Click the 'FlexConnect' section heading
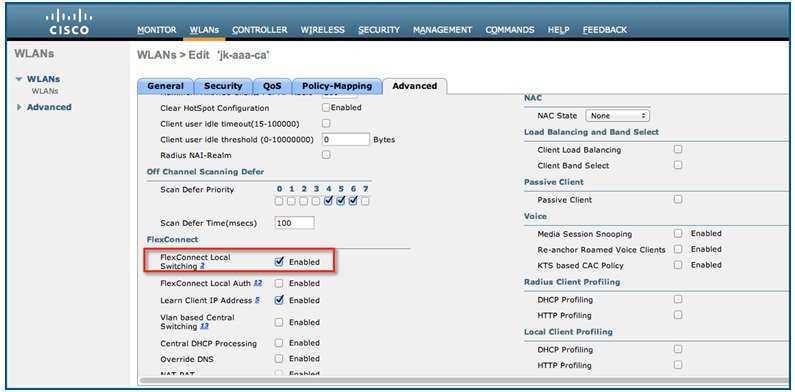 click(172, 239)
